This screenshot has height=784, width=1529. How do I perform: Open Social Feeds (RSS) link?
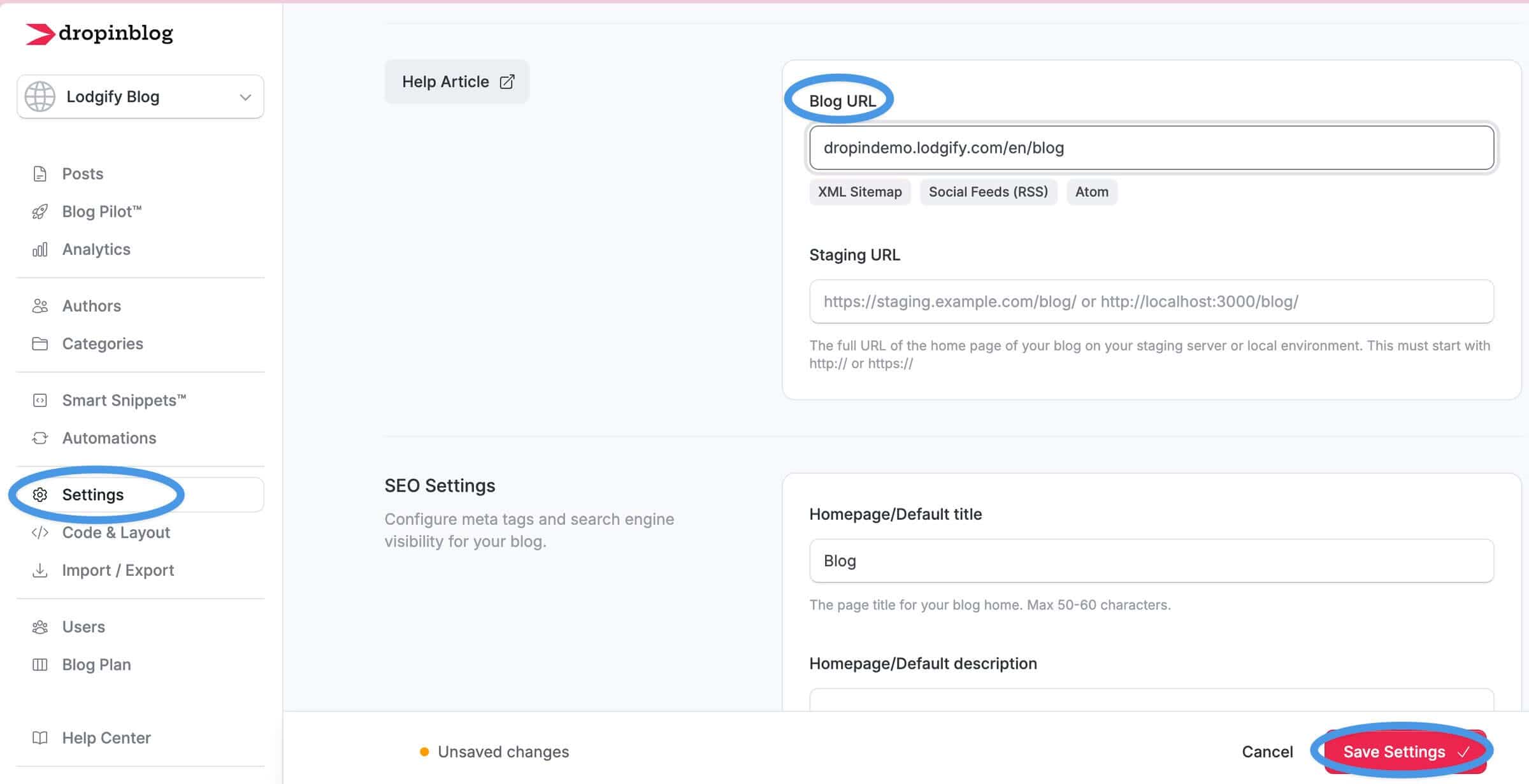[x=988, y=192]
